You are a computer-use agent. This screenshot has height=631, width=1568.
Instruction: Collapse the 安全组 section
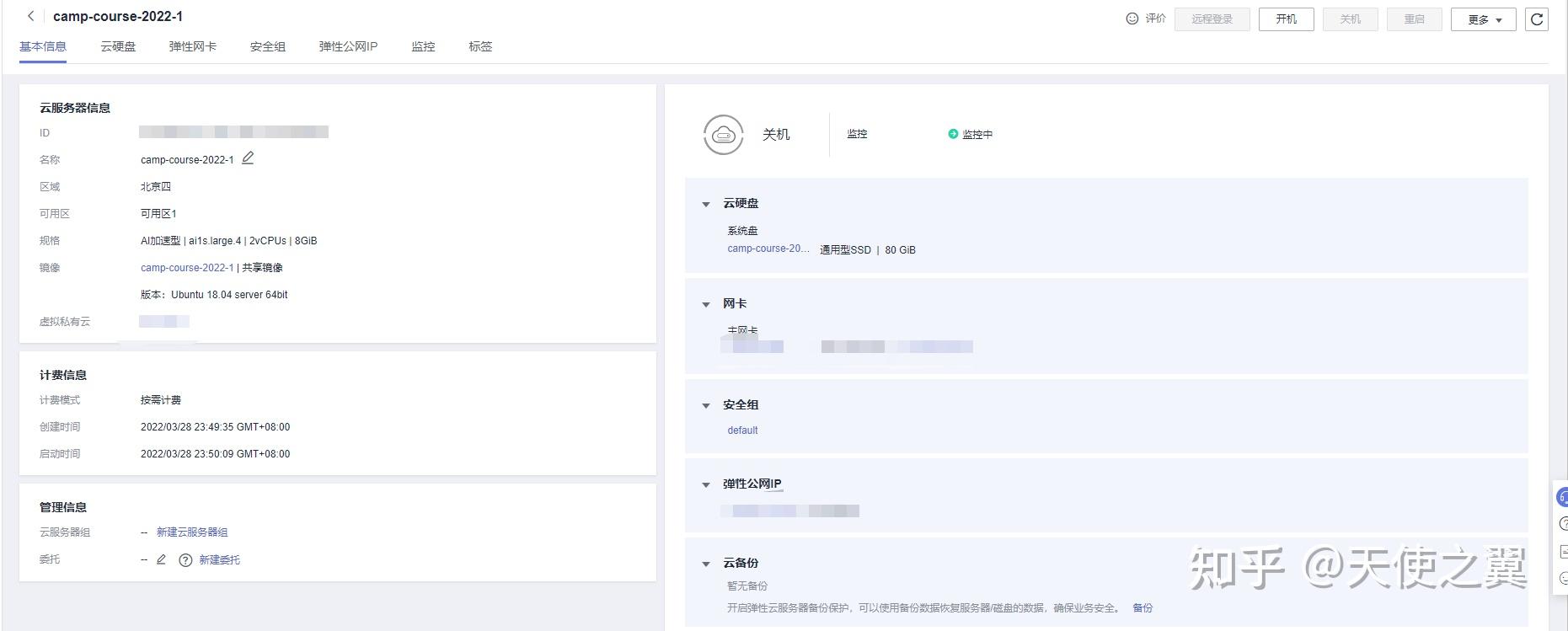pyautogui.click(x=706, y=405)
